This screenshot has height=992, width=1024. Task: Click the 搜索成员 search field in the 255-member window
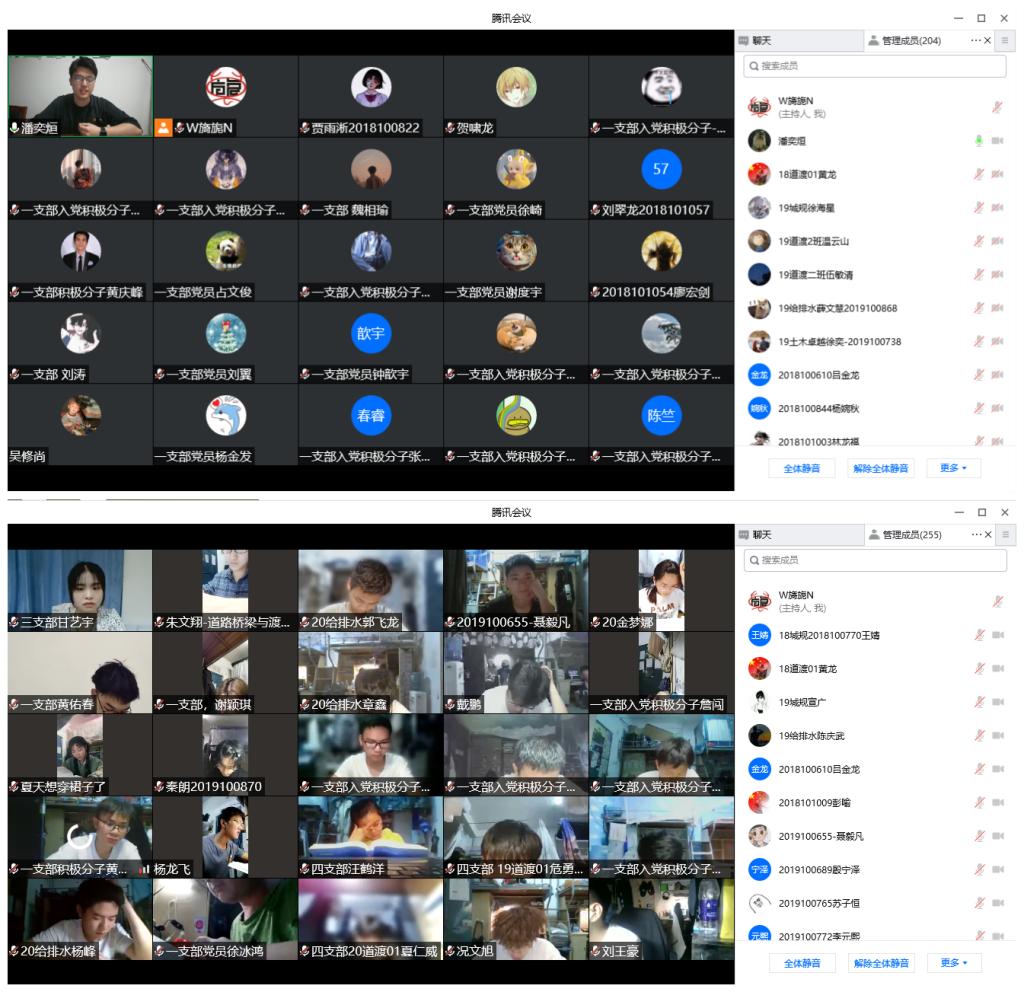pyautogui.click(x=875, y=560)
